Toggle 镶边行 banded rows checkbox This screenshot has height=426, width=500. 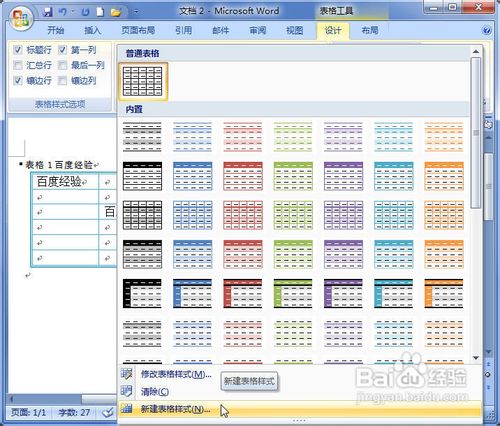pos(18,80)
